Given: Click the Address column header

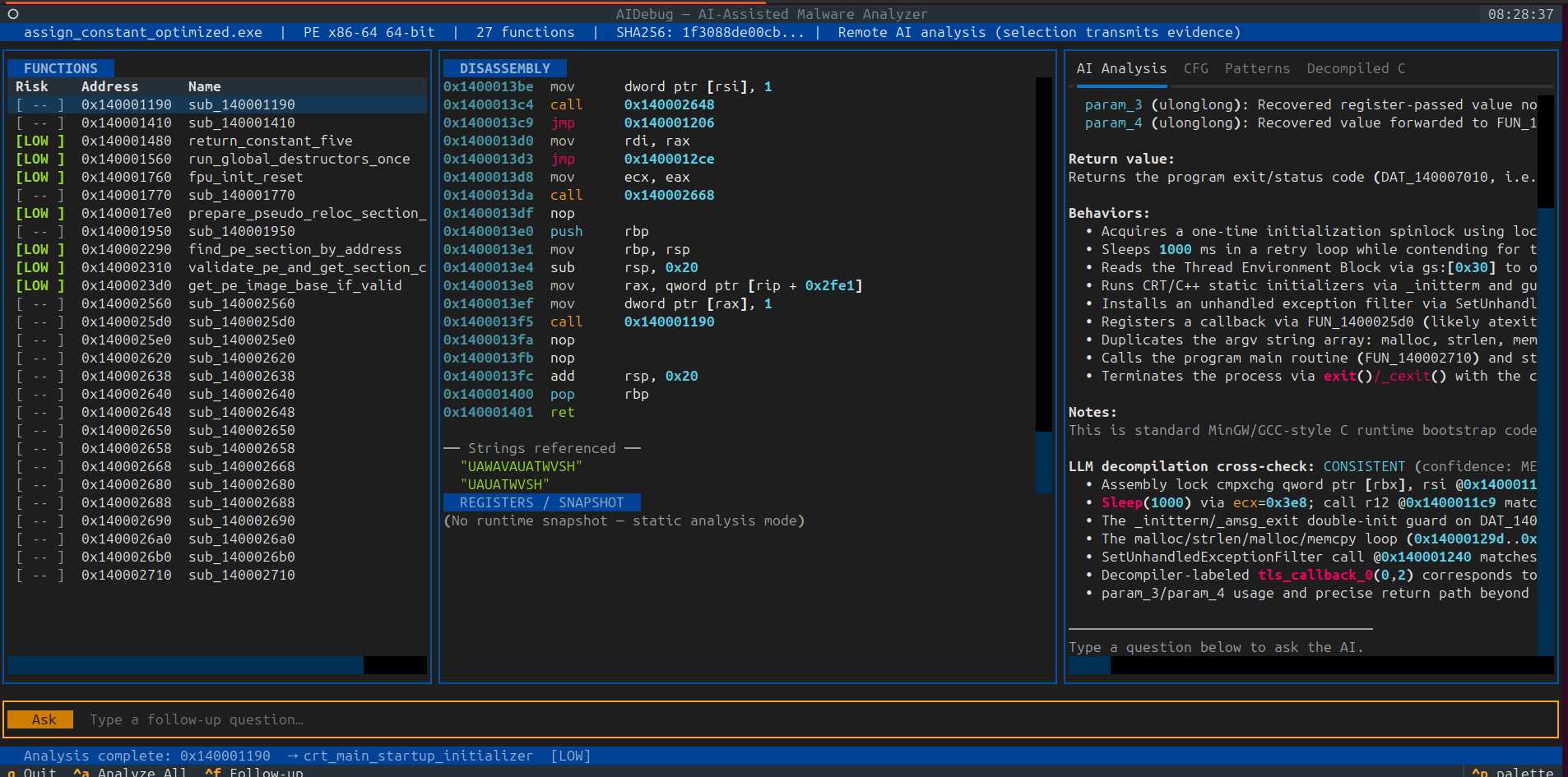Looking at the screenshot, I should 109,86.
